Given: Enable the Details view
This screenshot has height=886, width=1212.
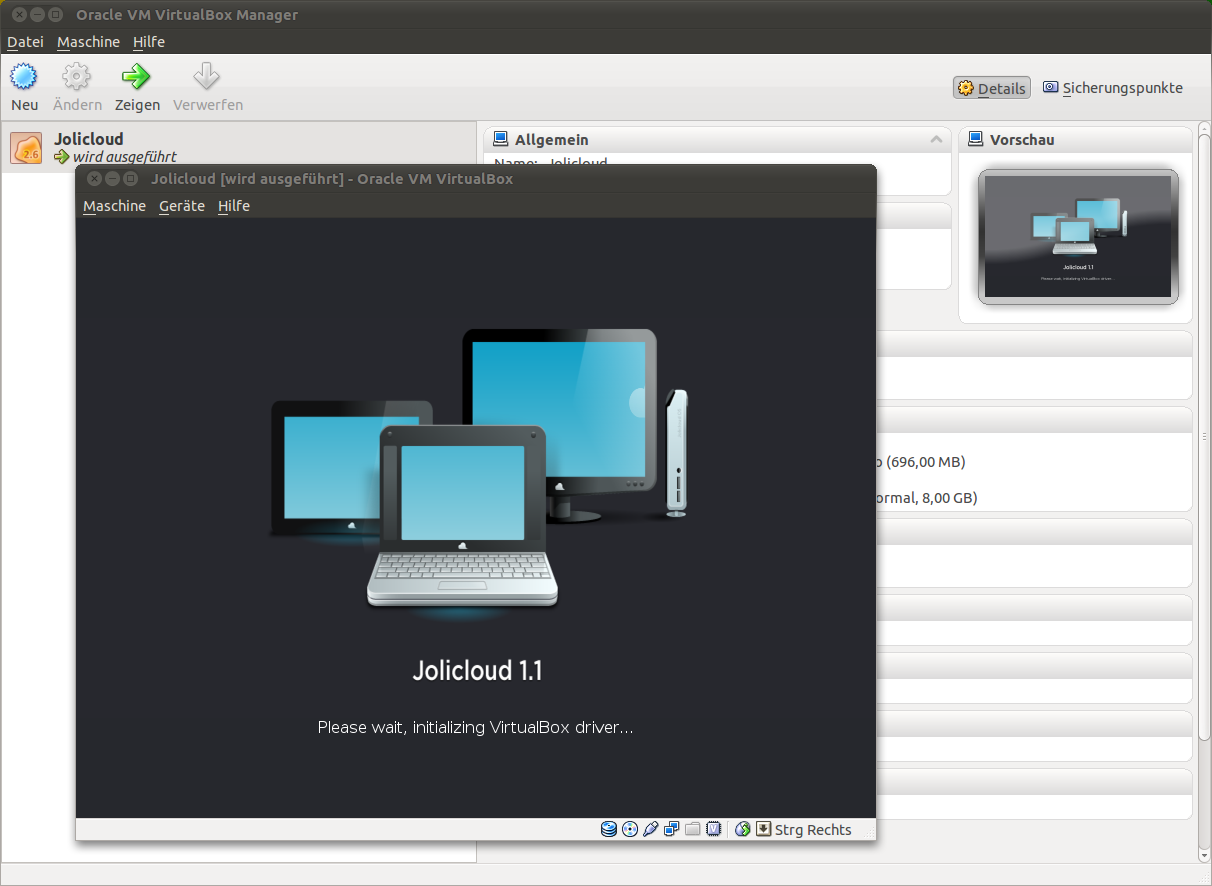Looking at the screenshot, I should (x=991, y=87).
